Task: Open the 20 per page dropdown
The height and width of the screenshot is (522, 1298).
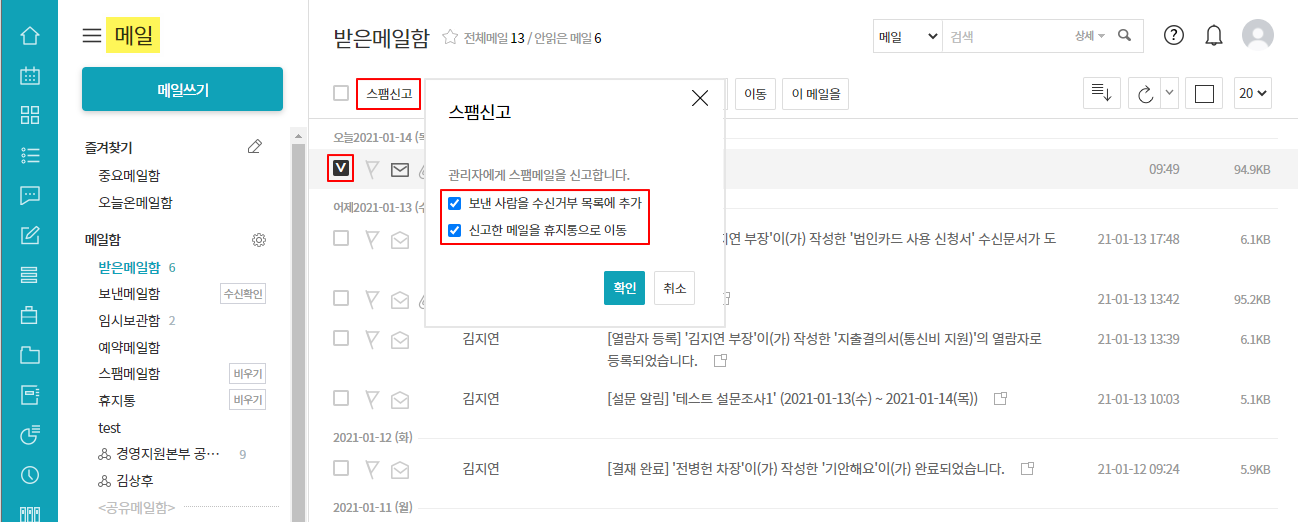Action: pyautogui.click(x=1253, y=93)
